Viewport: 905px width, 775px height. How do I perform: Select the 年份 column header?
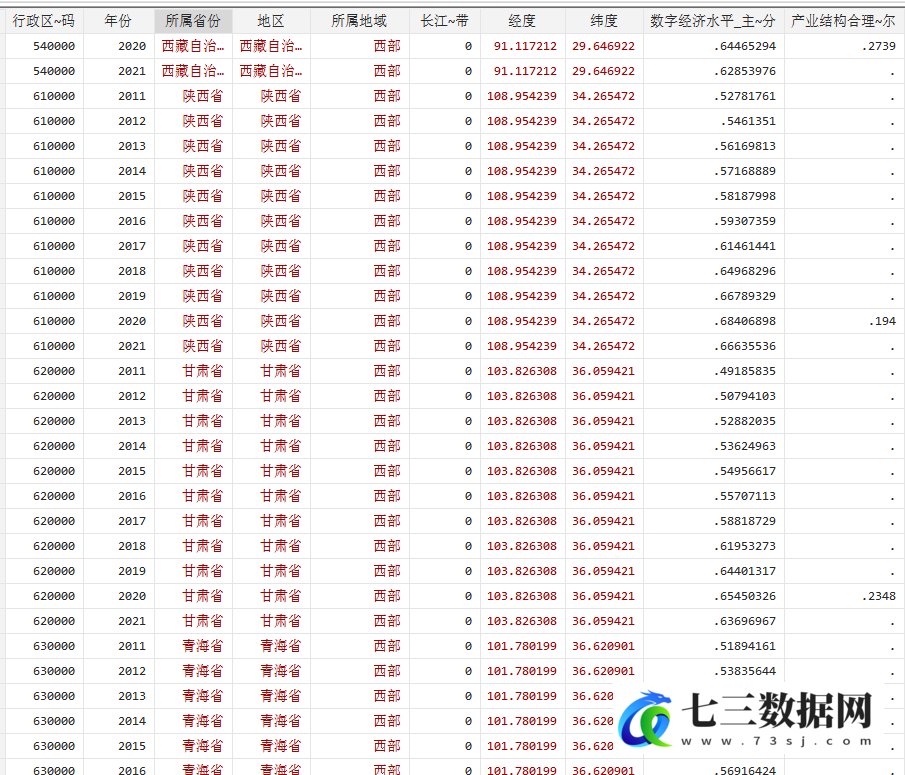click(118, 21)
